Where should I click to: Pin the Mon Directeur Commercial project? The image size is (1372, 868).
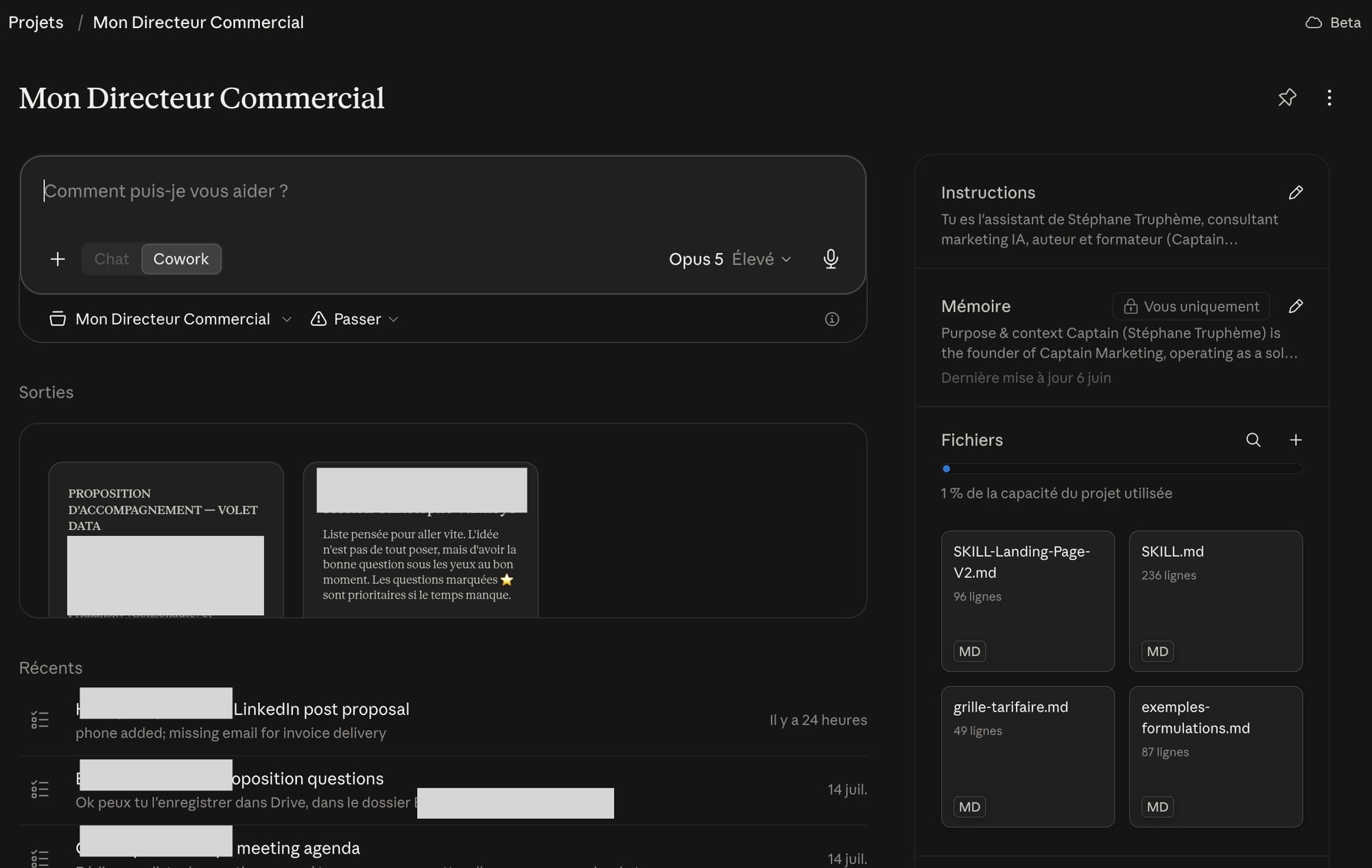click(x=1287, y=97)
